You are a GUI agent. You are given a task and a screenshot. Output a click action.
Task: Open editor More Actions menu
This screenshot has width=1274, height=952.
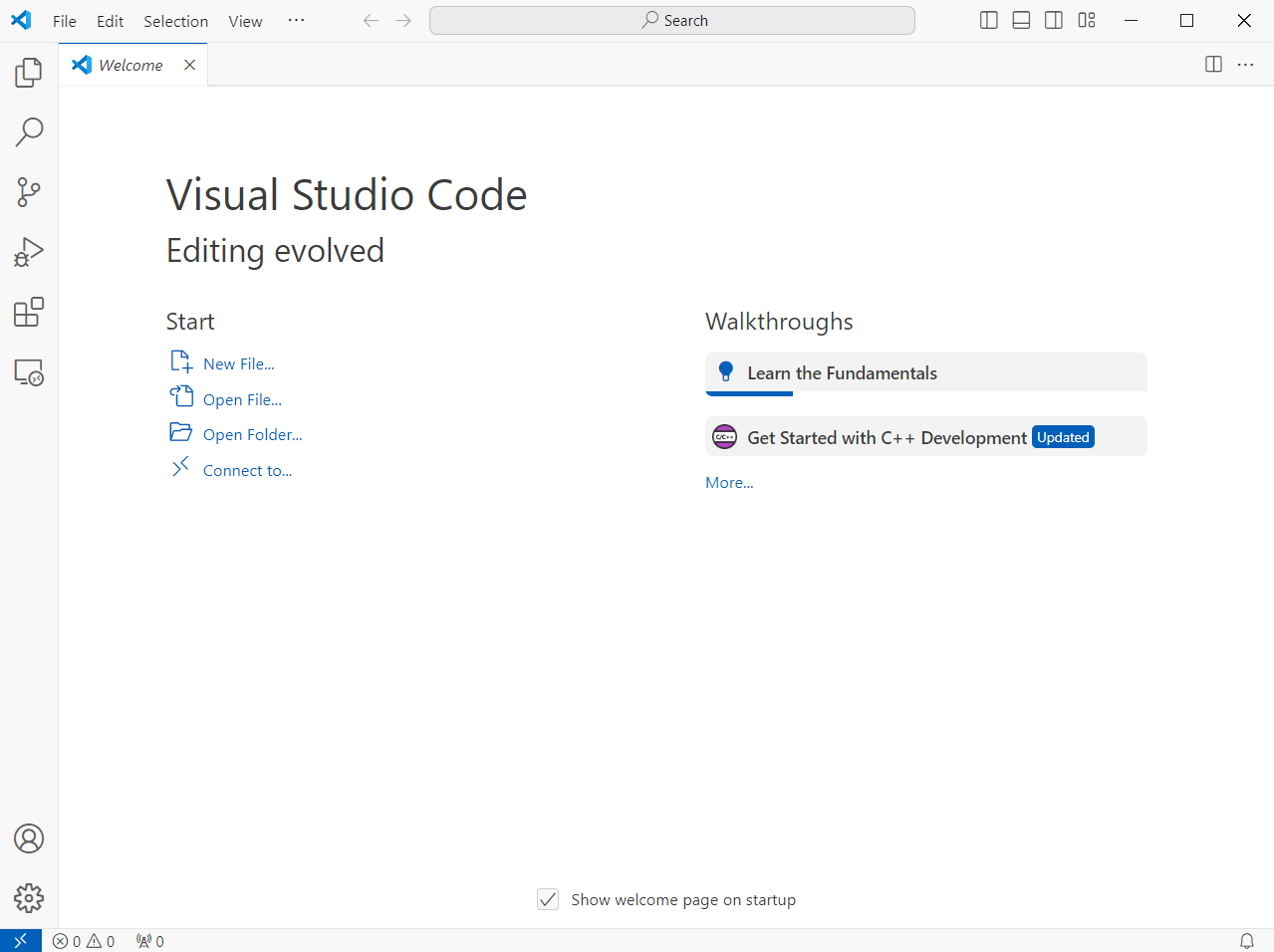tap(1245, 65)
